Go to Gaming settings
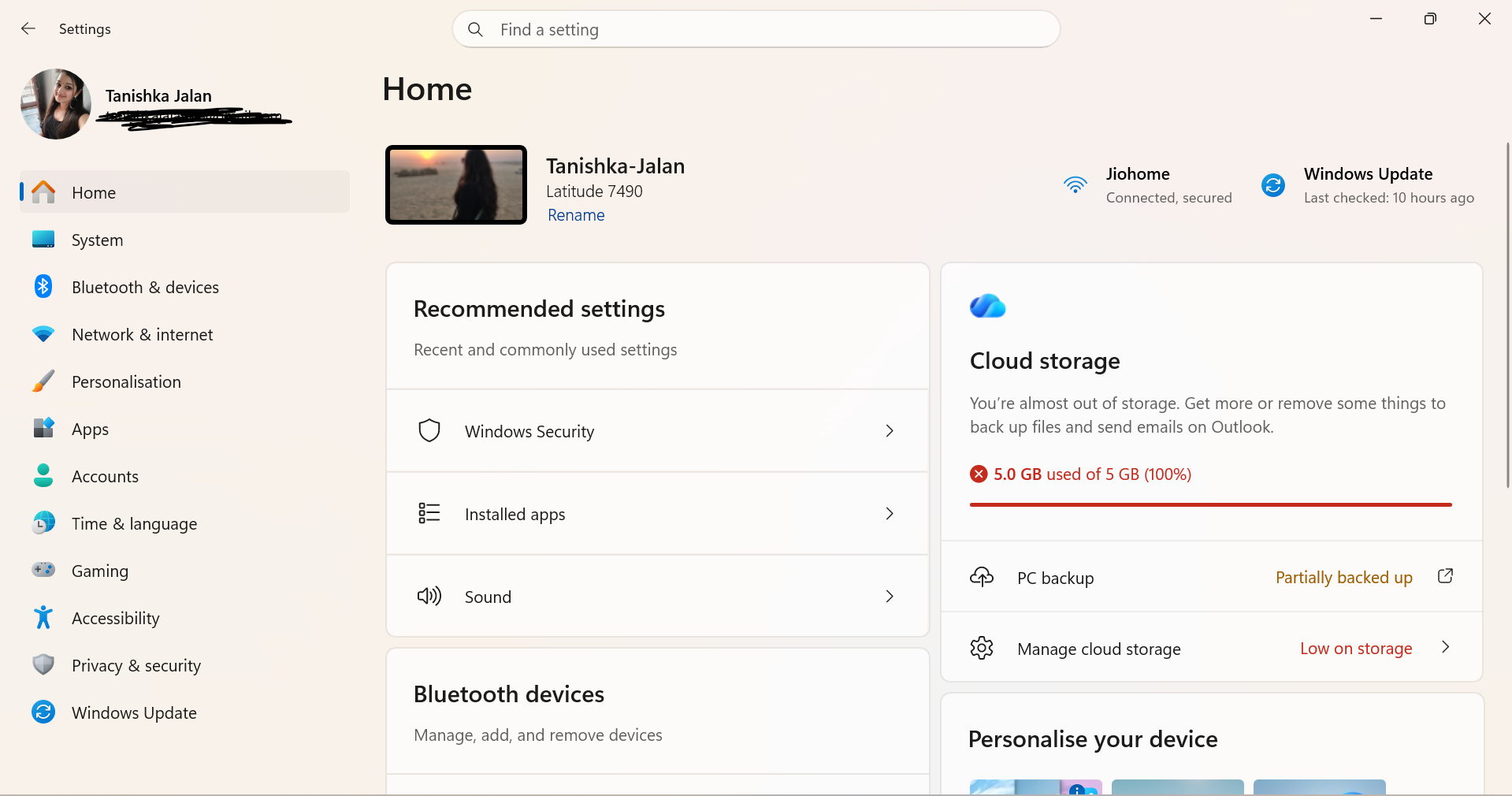The width and height of the screenshot is (1512, 796). click(184, 571)
